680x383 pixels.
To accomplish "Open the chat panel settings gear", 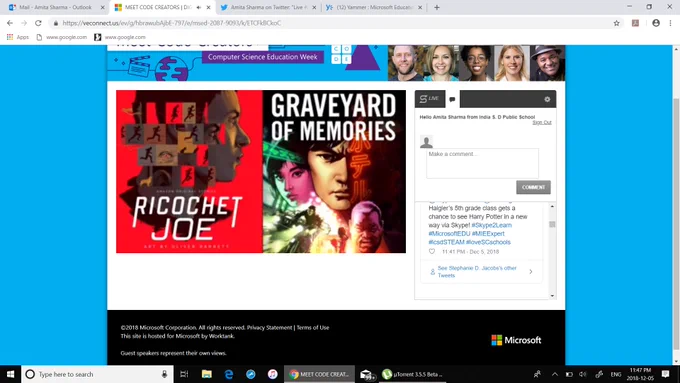I will 547,99.
